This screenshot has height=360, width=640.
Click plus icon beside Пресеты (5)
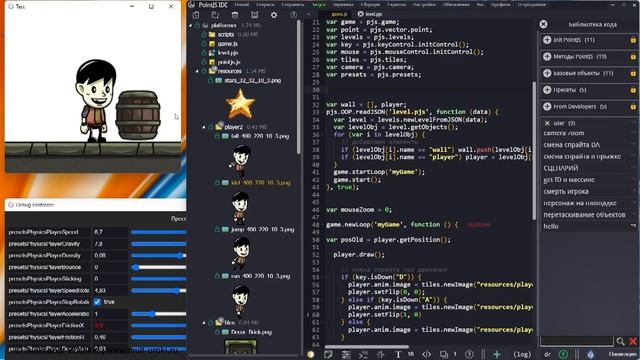point(547,90)
